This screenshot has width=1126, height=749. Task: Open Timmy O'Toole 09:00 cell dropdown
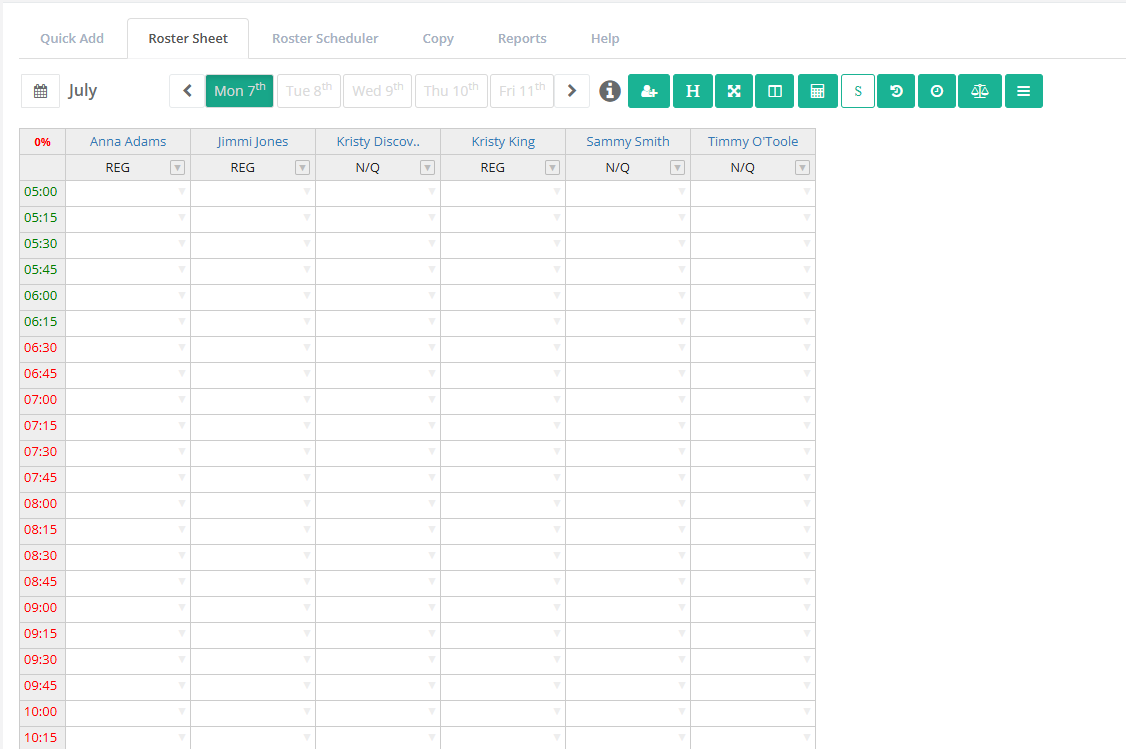click(806, 608)
